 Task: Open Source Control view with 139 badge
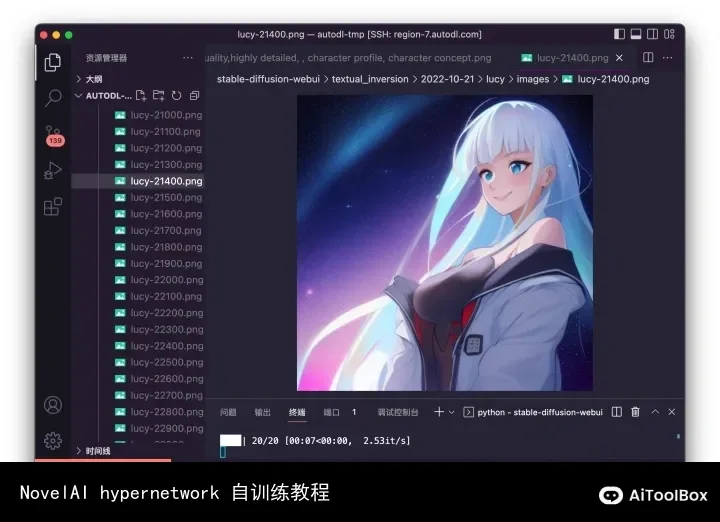(54, 135)
